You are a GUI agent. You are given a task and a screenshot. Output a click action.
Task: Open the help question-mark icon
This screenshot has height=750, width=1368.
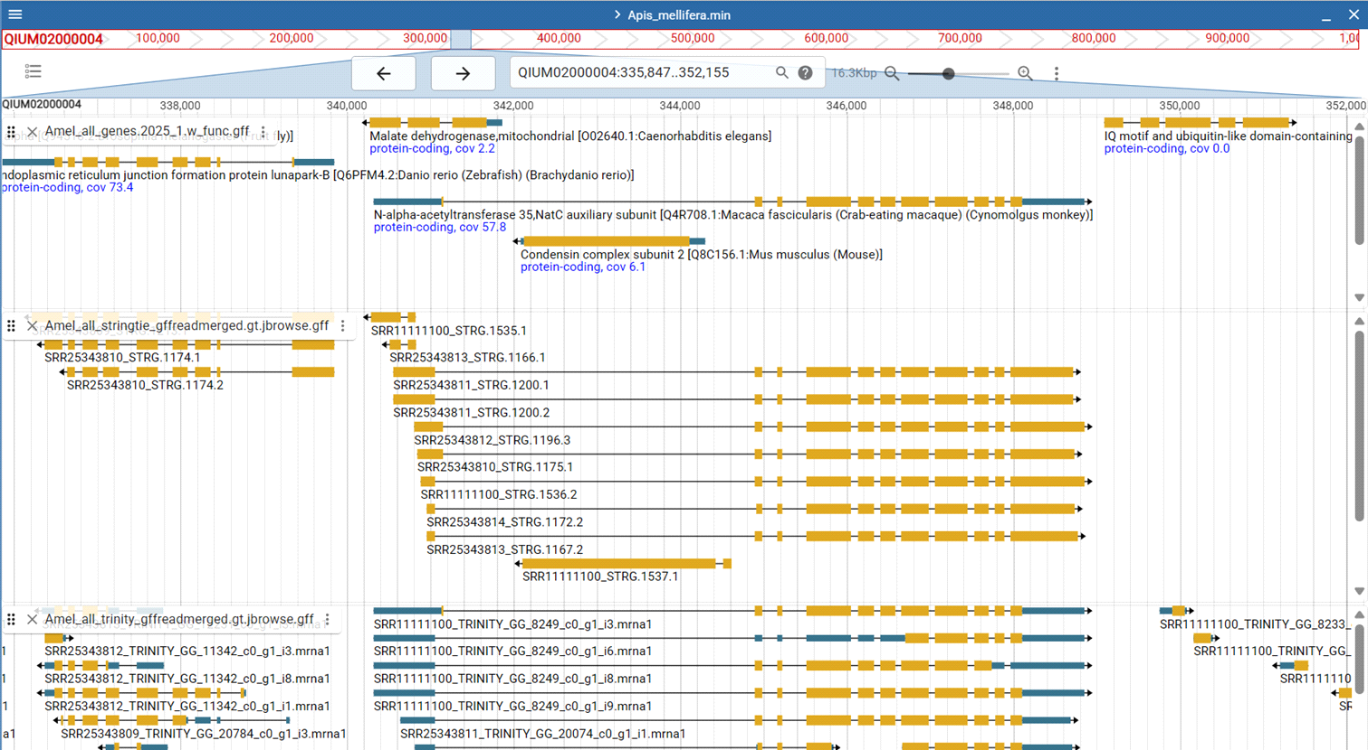(x=806, y=72)
